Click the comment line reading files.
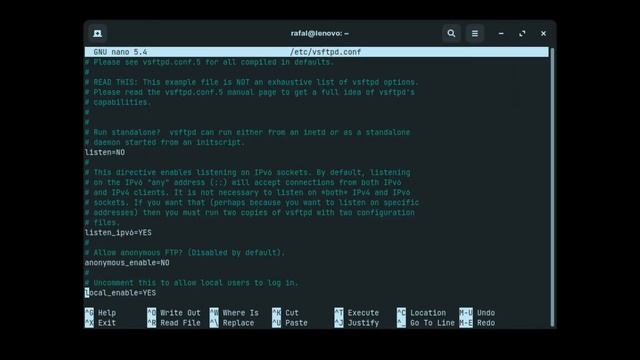 (102, 222)
